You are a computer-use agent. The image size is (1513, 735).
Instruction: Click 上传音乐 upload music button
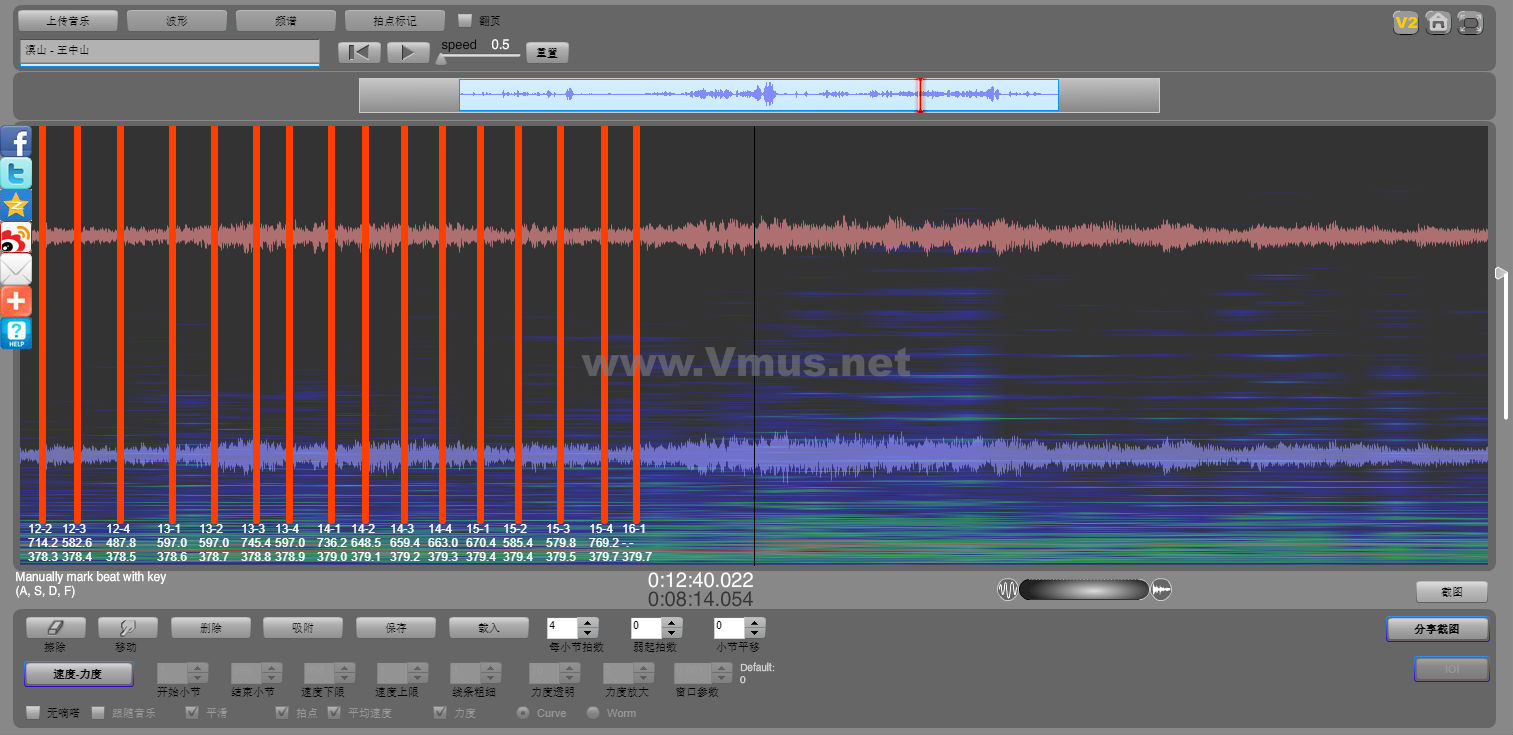coord(68,20)
